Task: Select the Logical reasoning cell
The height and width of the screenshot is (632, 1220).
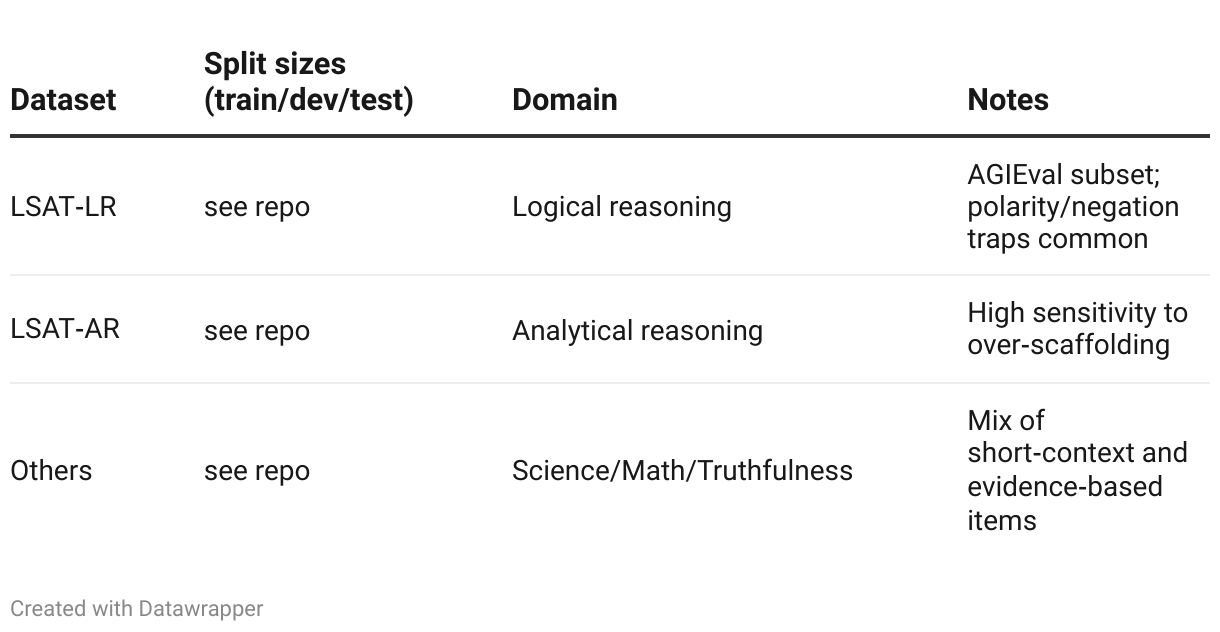Action: point(622,207)
